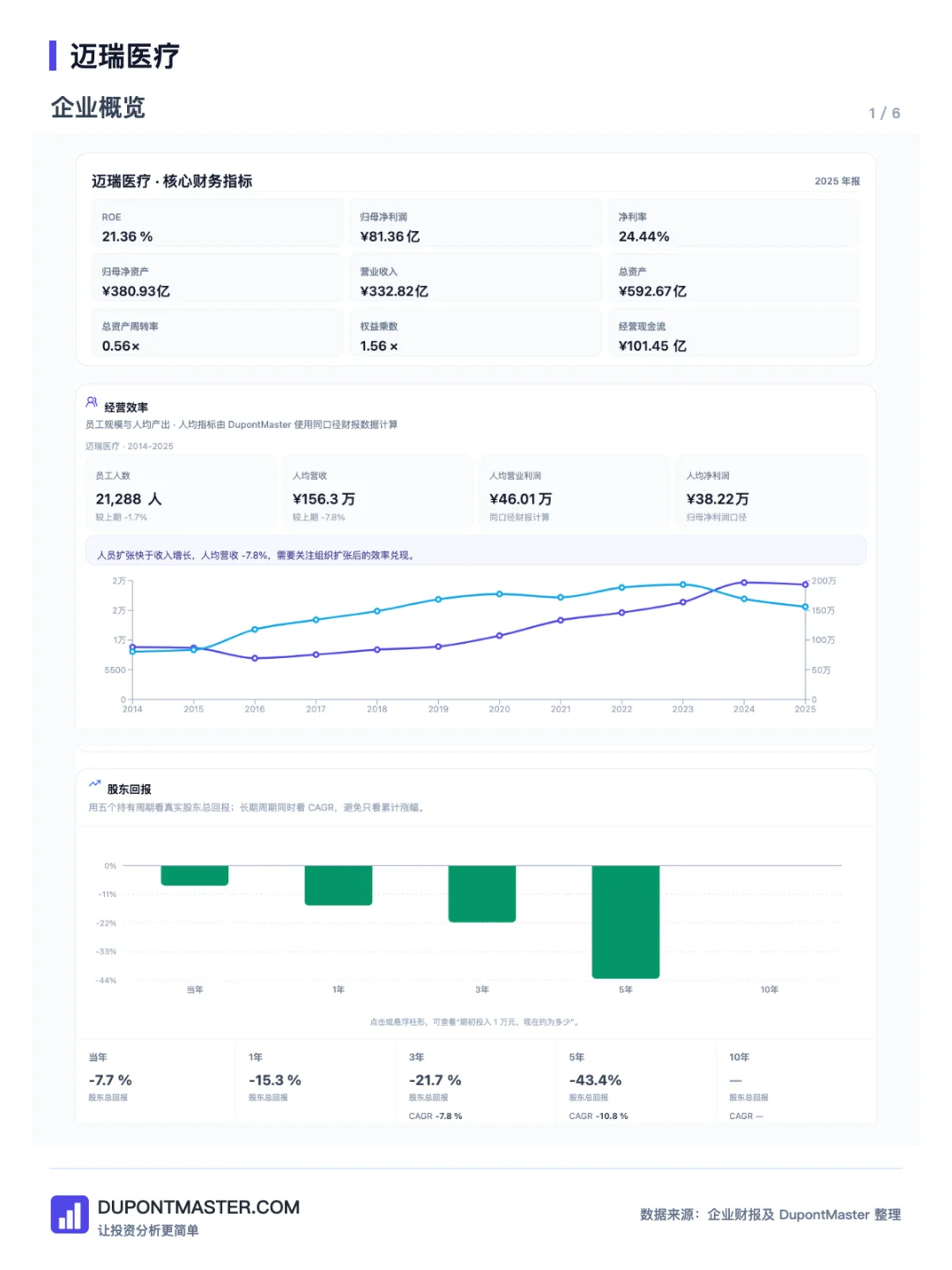Click the 归母净资产 value ¥380.93亿
Viewport: 952px width, 1270px height.
136,291
